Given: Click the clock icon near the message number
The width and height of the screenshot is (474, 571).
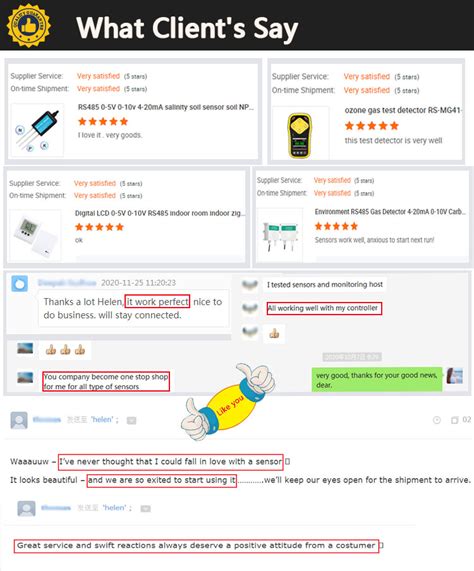Looking at the screenshot, I should (x=437, y=420).
